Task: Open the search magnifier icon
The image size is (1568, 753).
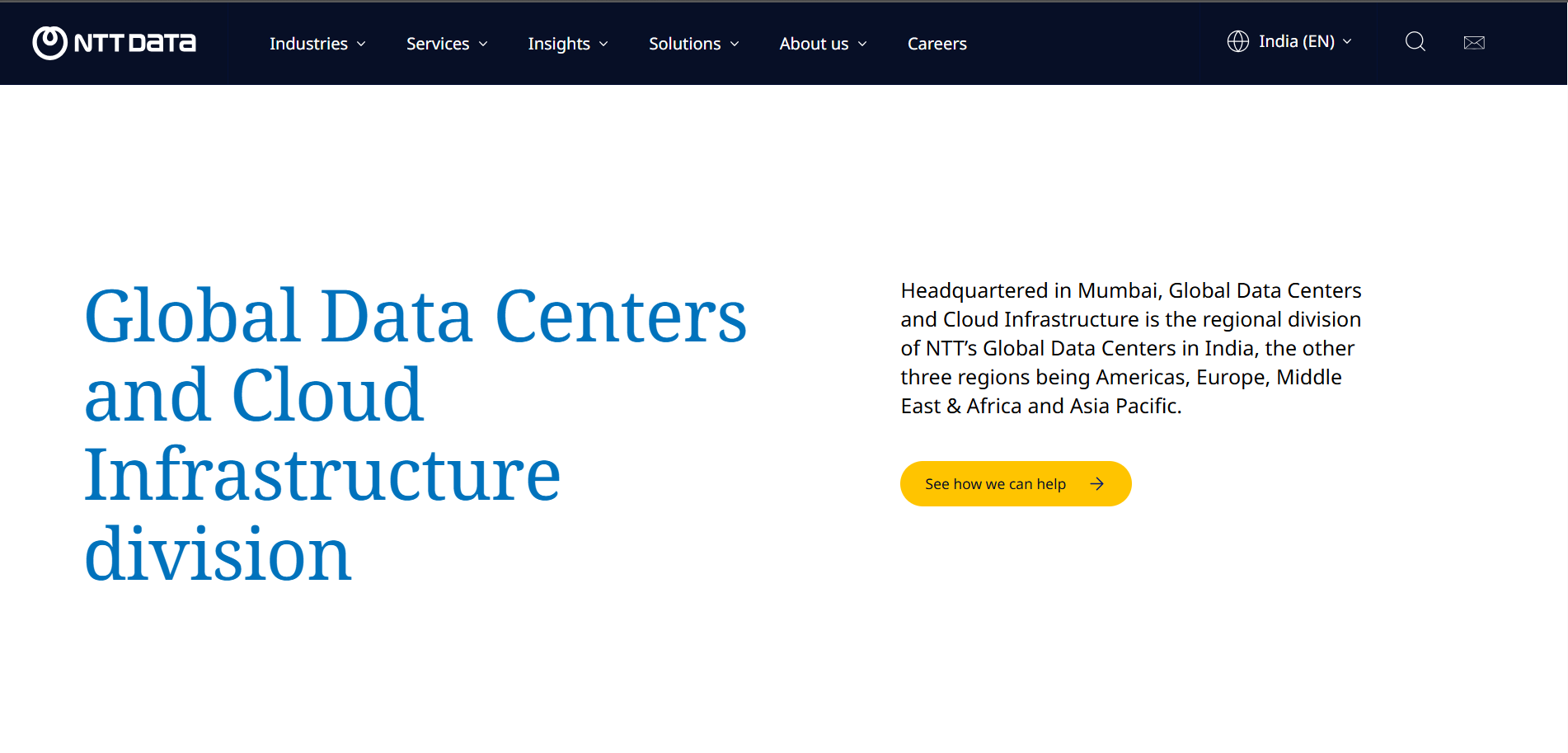Action: [1415, 42]
